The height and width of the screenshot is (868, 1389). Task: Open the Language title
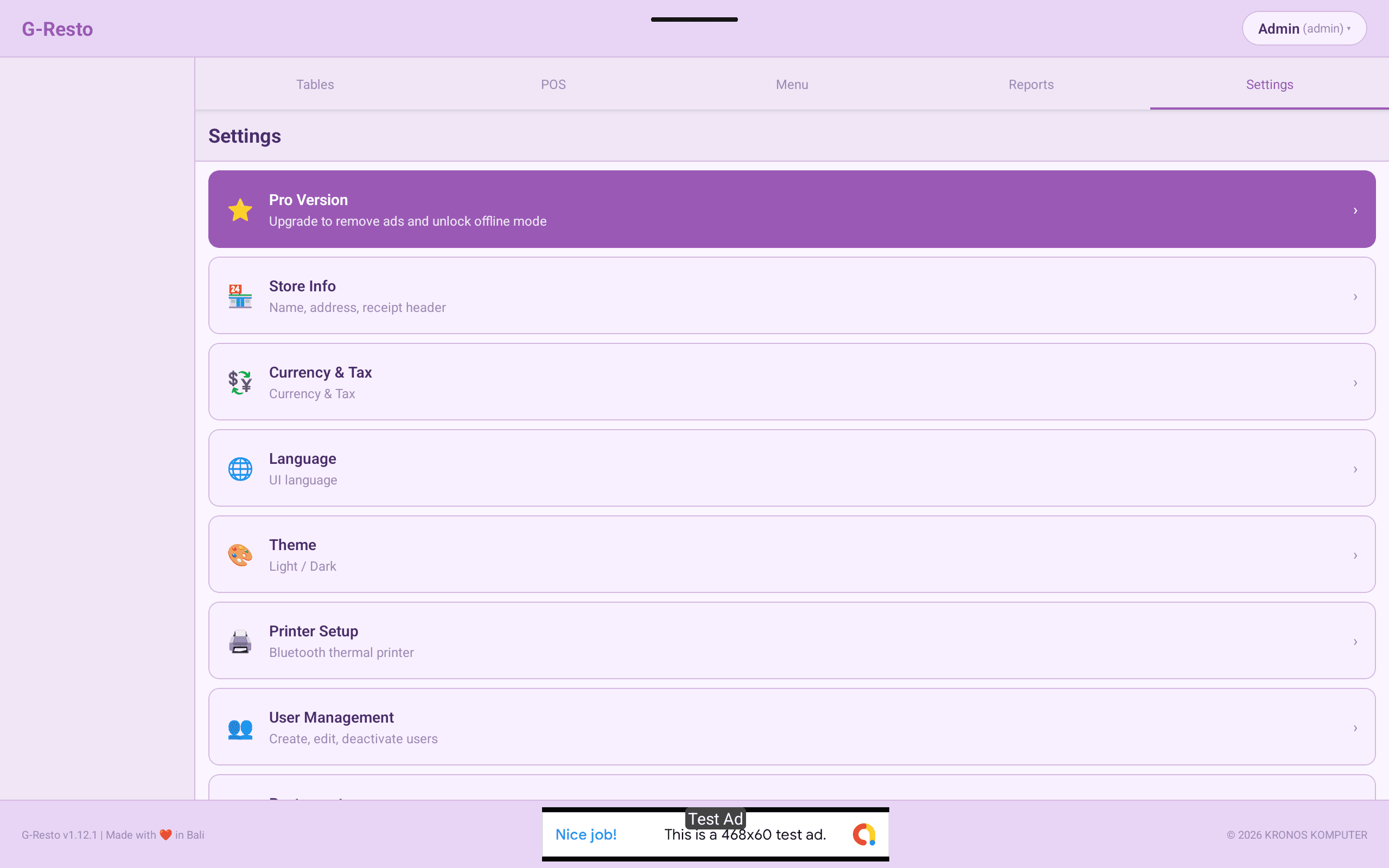tap(302, 459)
